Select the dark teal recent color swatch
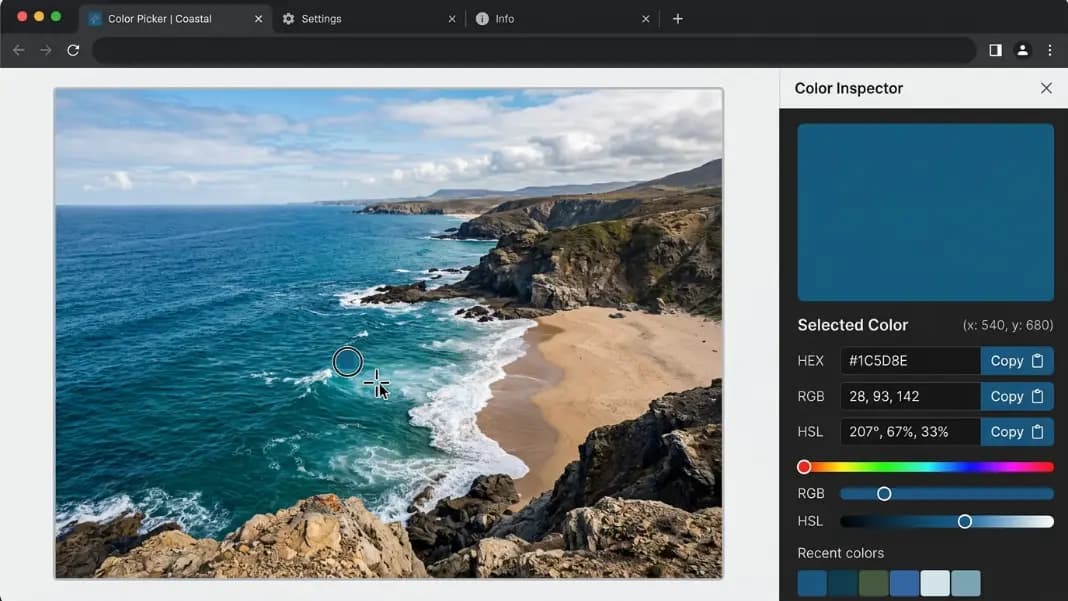1068x601 pixels. click(843, 583)
